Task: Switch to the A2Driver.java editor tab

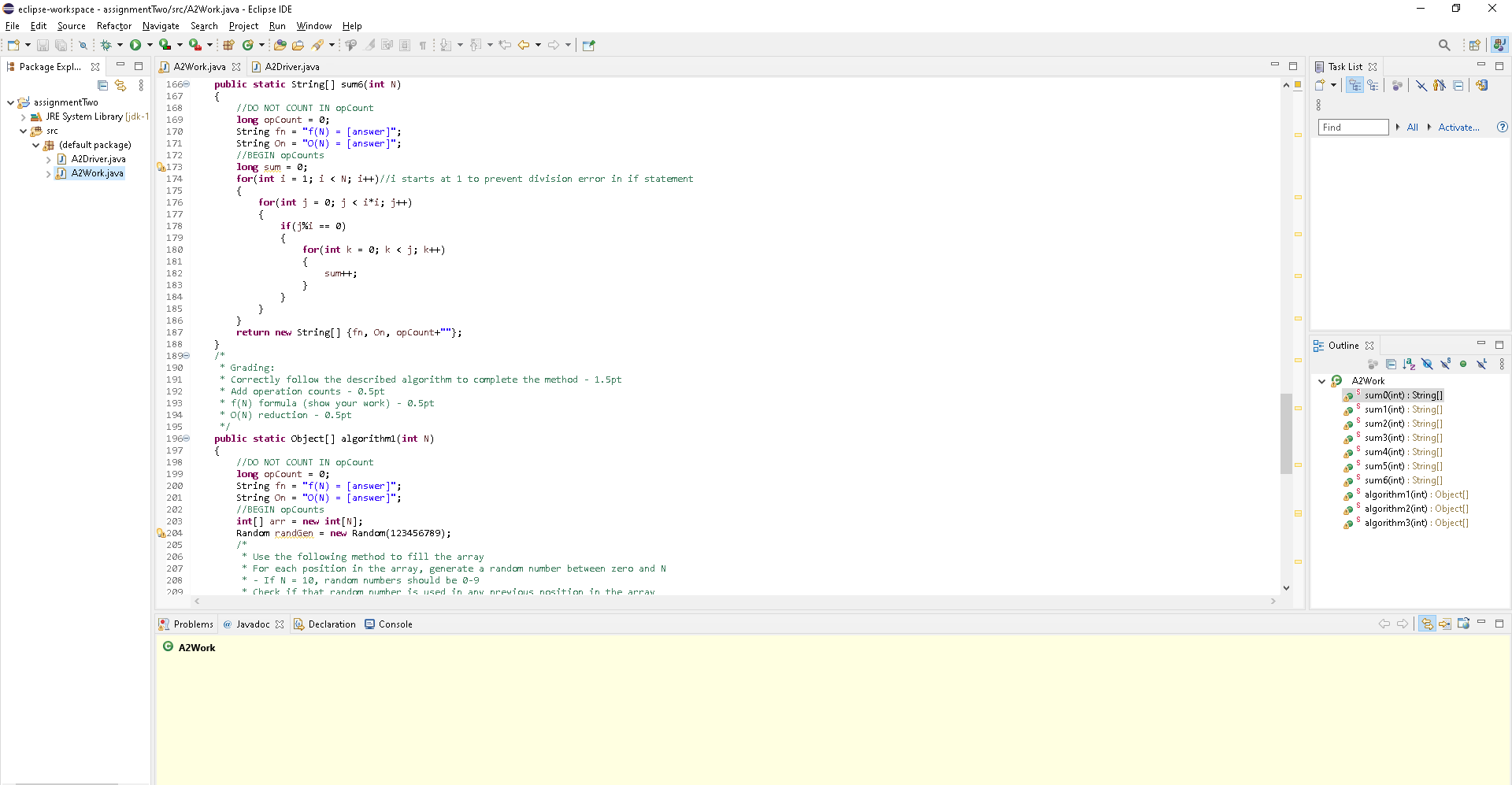Action: coord(284,67)
